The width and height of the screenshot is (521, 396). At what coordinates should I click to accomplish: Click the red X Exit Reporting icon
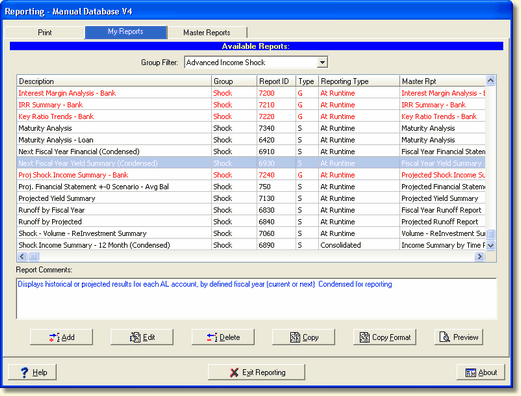pyautogui.click(x=234, y=372)
